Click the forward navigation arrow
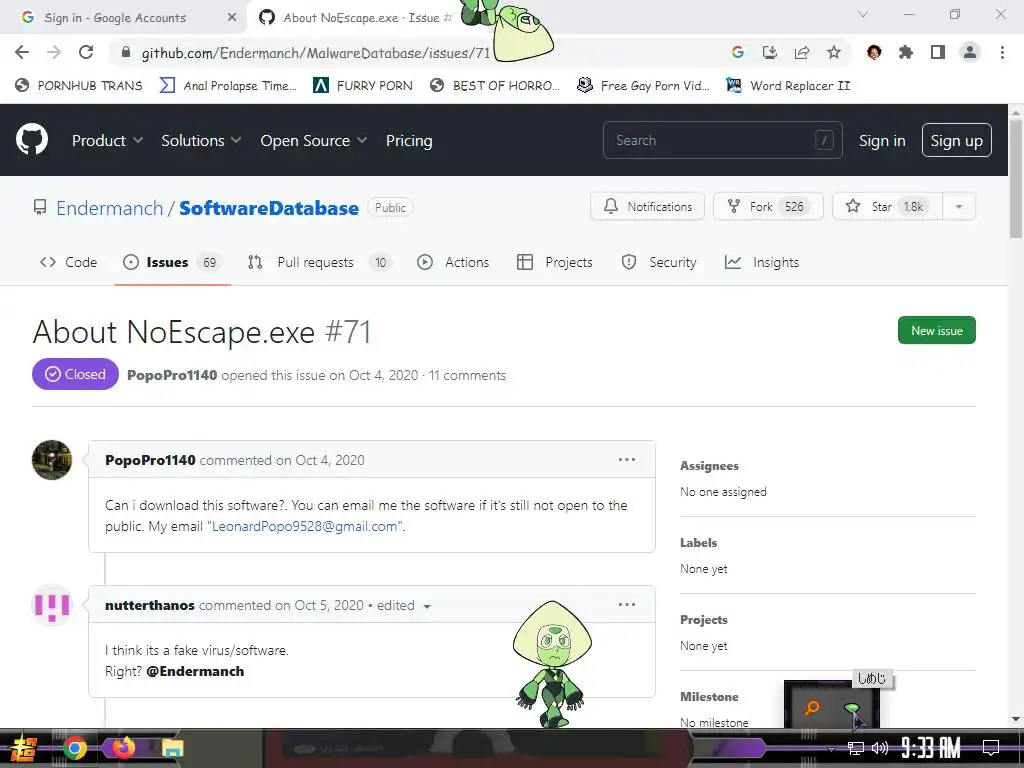1024x768 pixels. click(x=54, y=52)
